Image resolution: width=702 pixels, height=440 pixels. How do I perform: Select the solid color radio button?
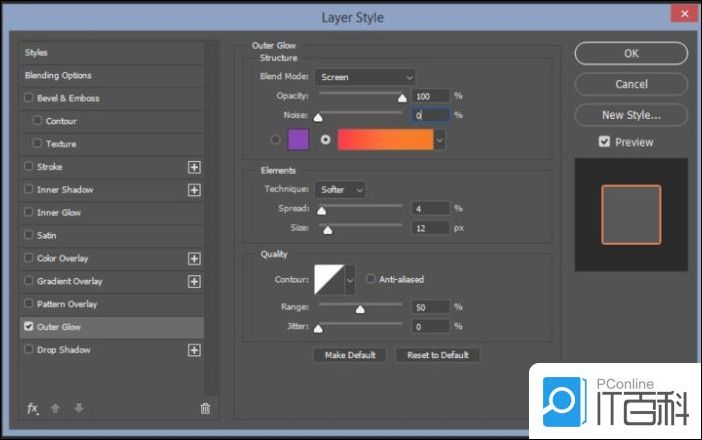pos(275,140)
